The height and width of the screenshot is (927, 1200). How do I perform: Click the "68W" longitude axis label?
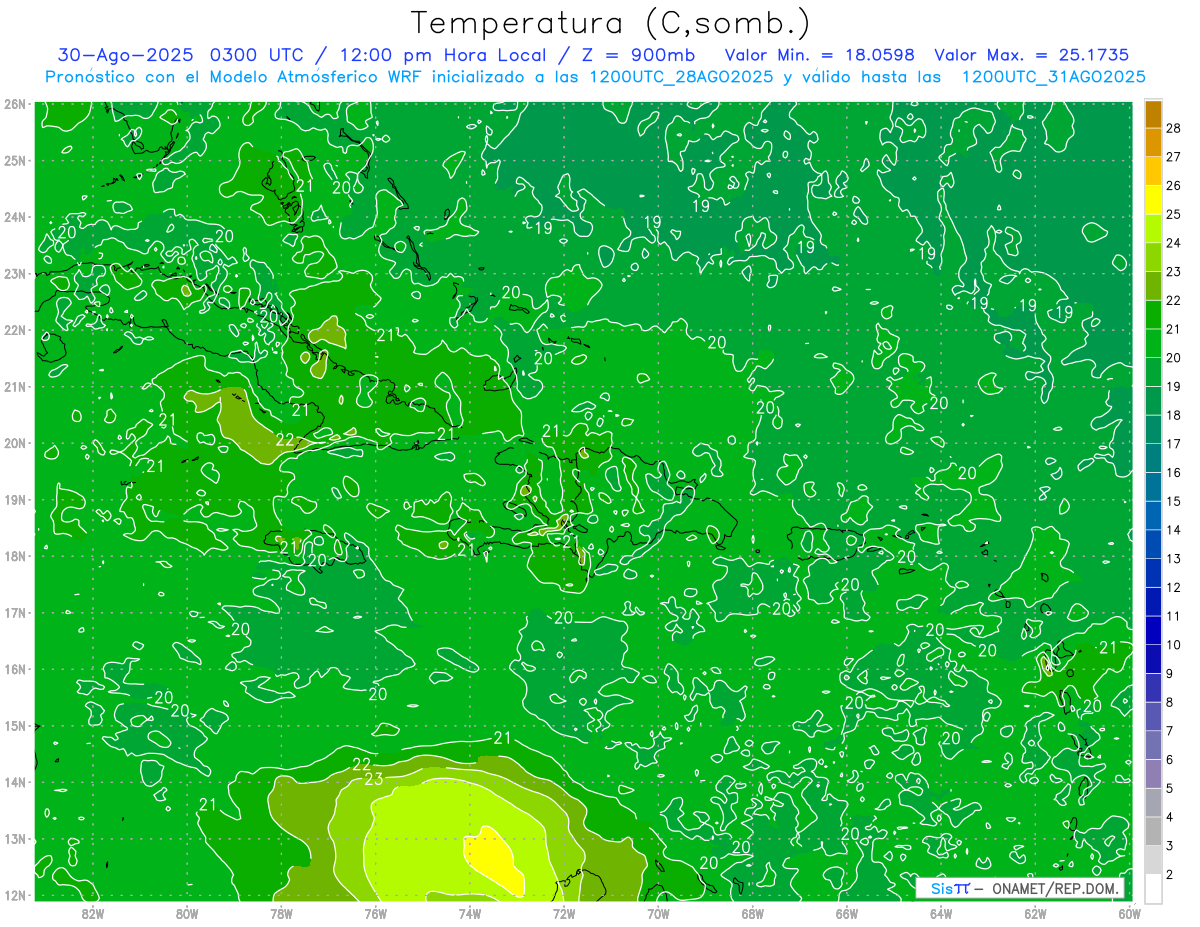[x=753, y=912]
